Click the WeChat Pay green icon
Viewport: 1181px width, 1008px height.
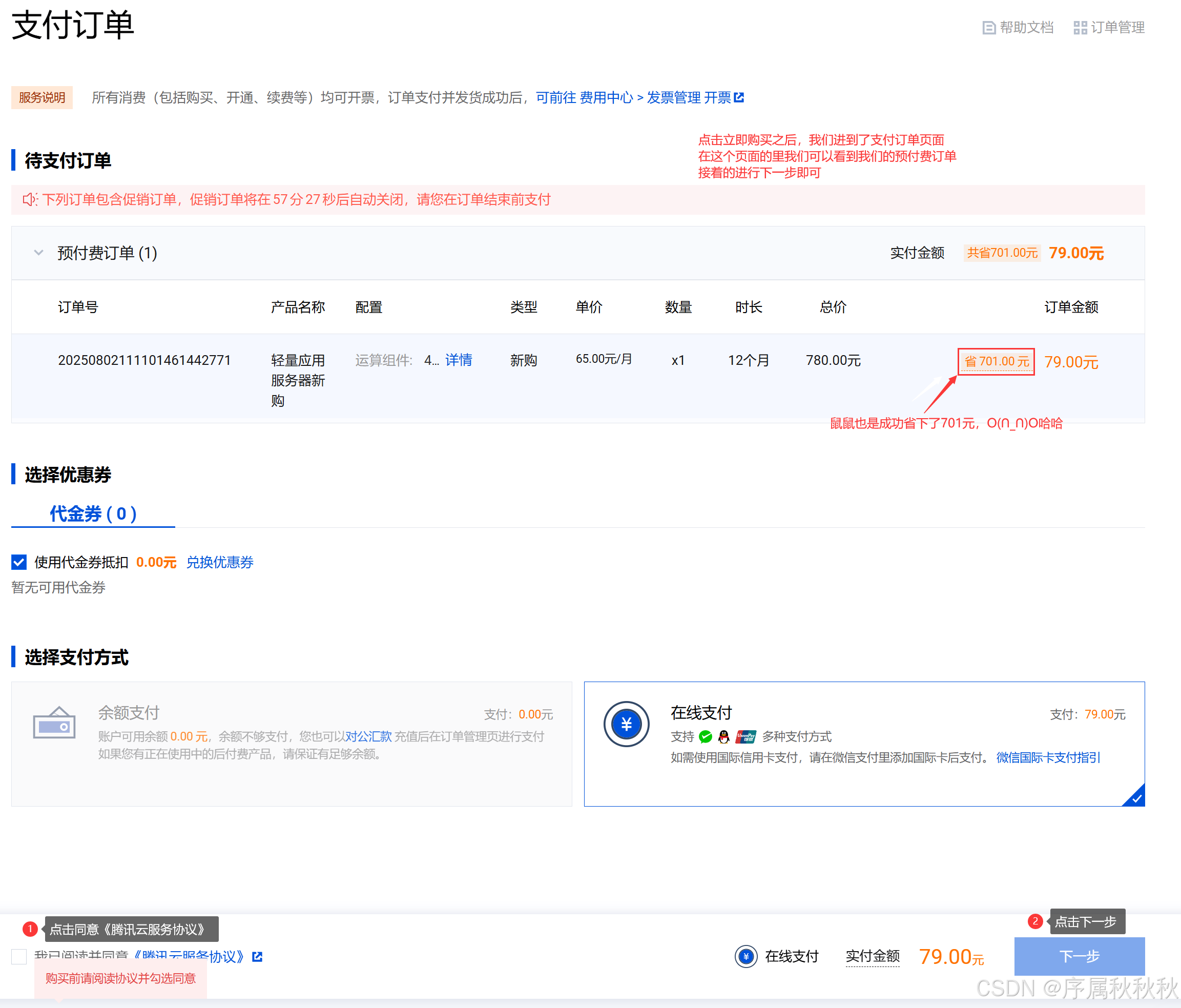(705, 736)
